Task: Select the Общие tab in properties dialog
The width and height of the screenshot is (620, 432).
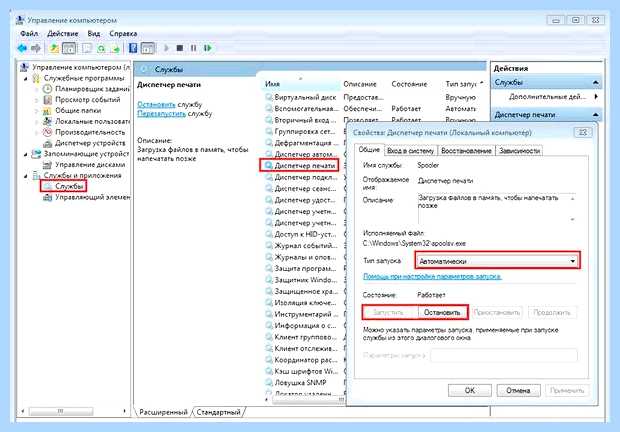Action: [x=369, y=150]
